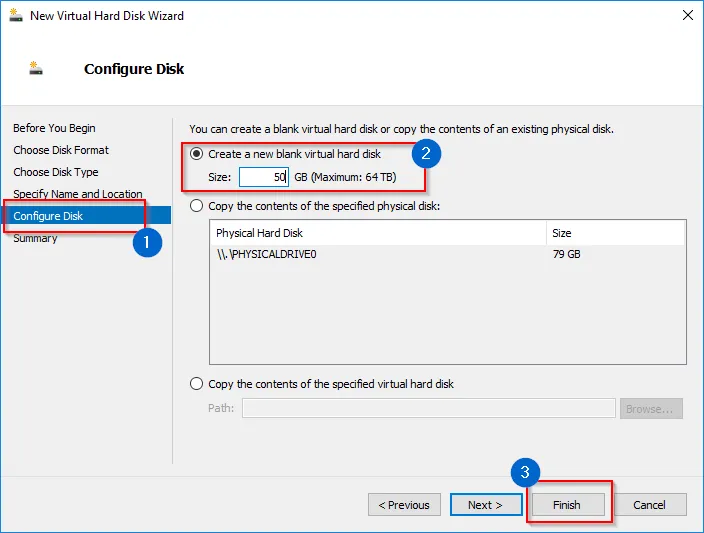The height and width of the screenshot is (533, 704).
Task: Cancel the wizard
Action: click(x=649, y=505)
